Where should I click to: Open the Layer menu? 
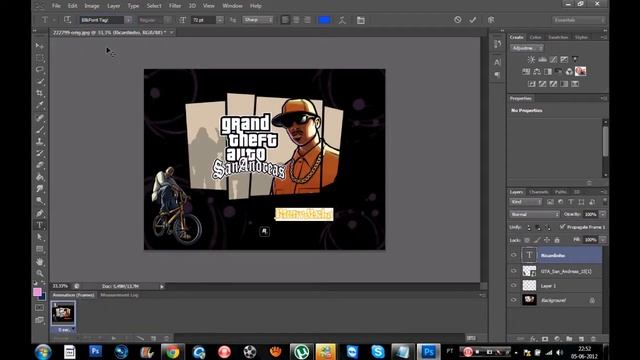(x=113, y=6)
